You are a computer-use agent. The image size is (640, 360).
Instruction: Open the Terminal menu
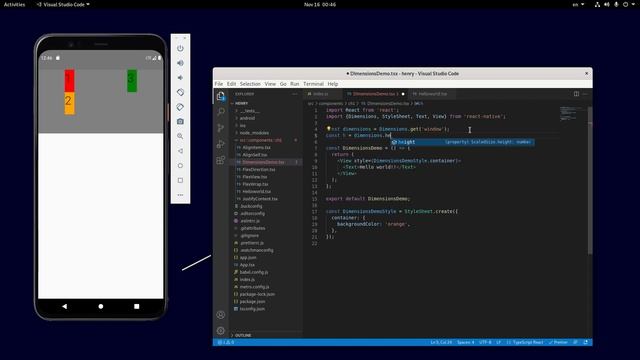[313, 84]
